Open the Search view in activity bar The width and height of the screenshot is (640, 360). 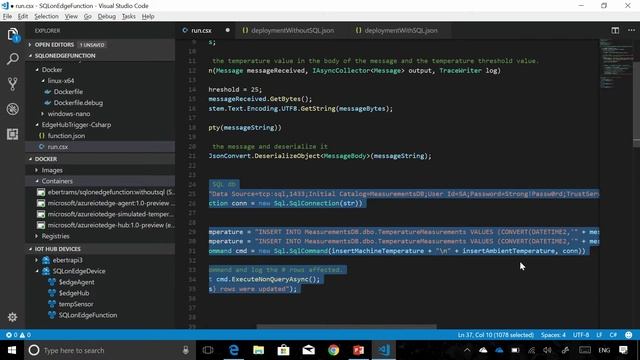pyautogui.click(x=13, y=59)
